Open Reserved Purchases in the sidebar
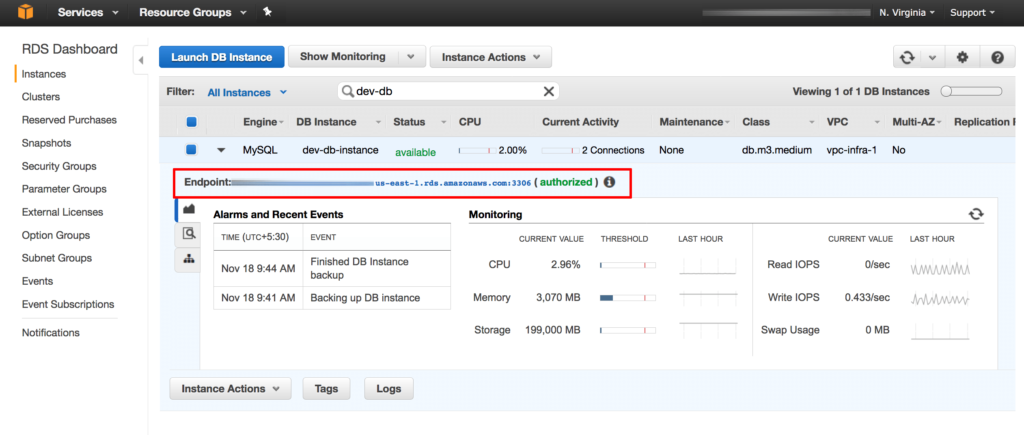 pos(69,120)
